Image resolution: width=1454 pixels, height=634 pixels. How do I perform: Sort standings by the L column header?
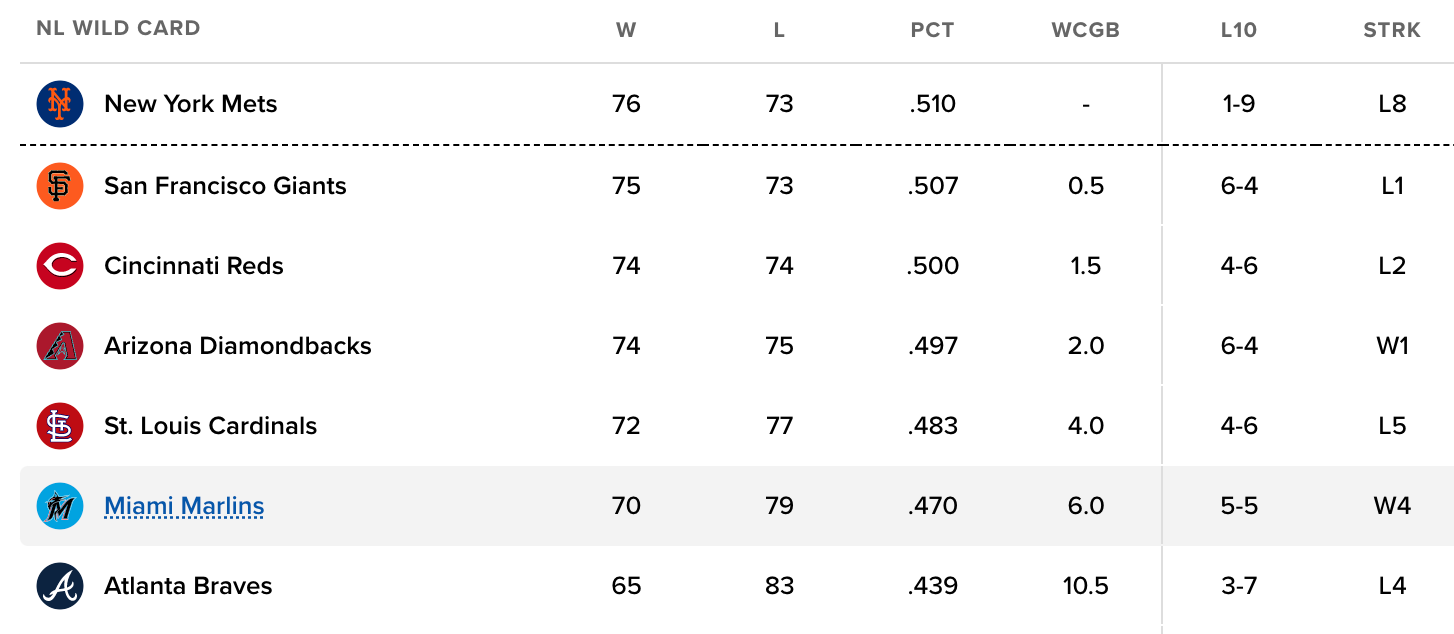779,30
